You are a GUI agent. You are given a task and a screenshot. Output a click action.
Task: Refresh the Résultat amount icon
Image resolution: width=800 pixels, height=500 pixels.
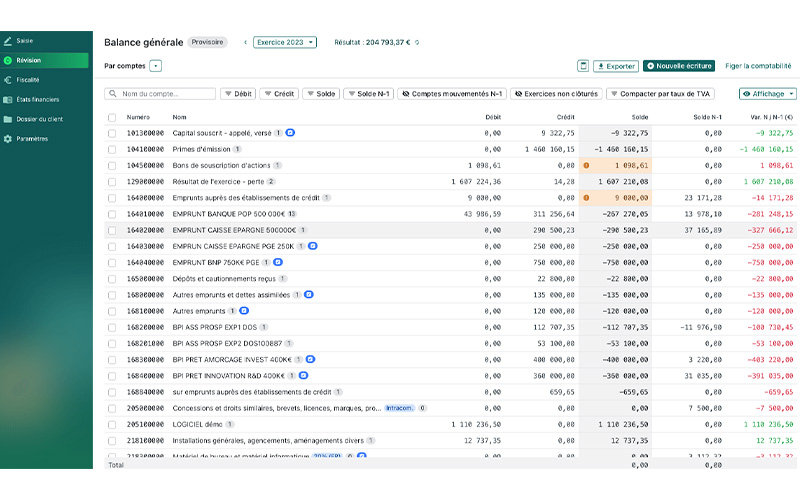tap(417, 42)
